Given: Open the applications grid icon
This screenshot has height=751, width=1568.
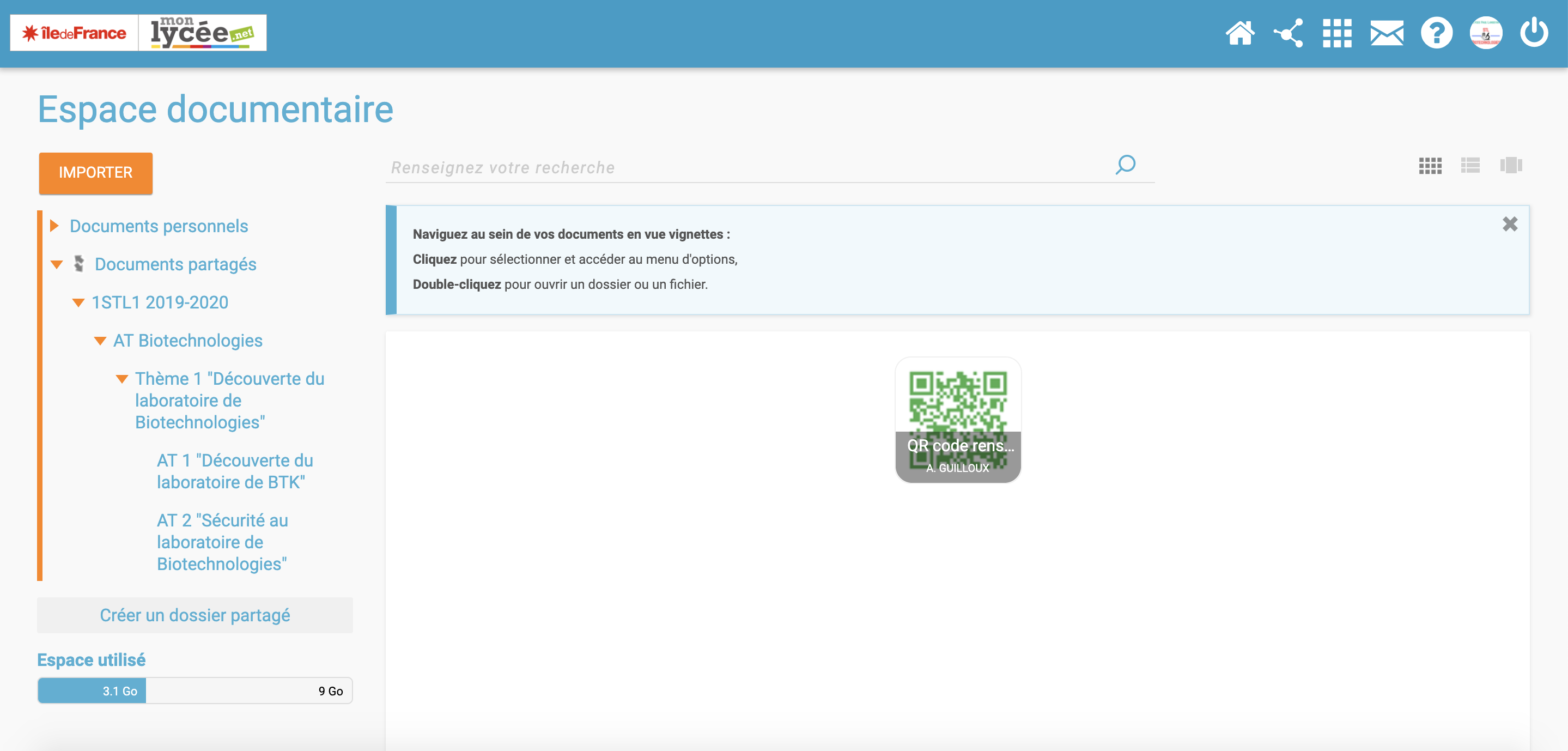Looking at the screenshot, I should coord(1336,33).
